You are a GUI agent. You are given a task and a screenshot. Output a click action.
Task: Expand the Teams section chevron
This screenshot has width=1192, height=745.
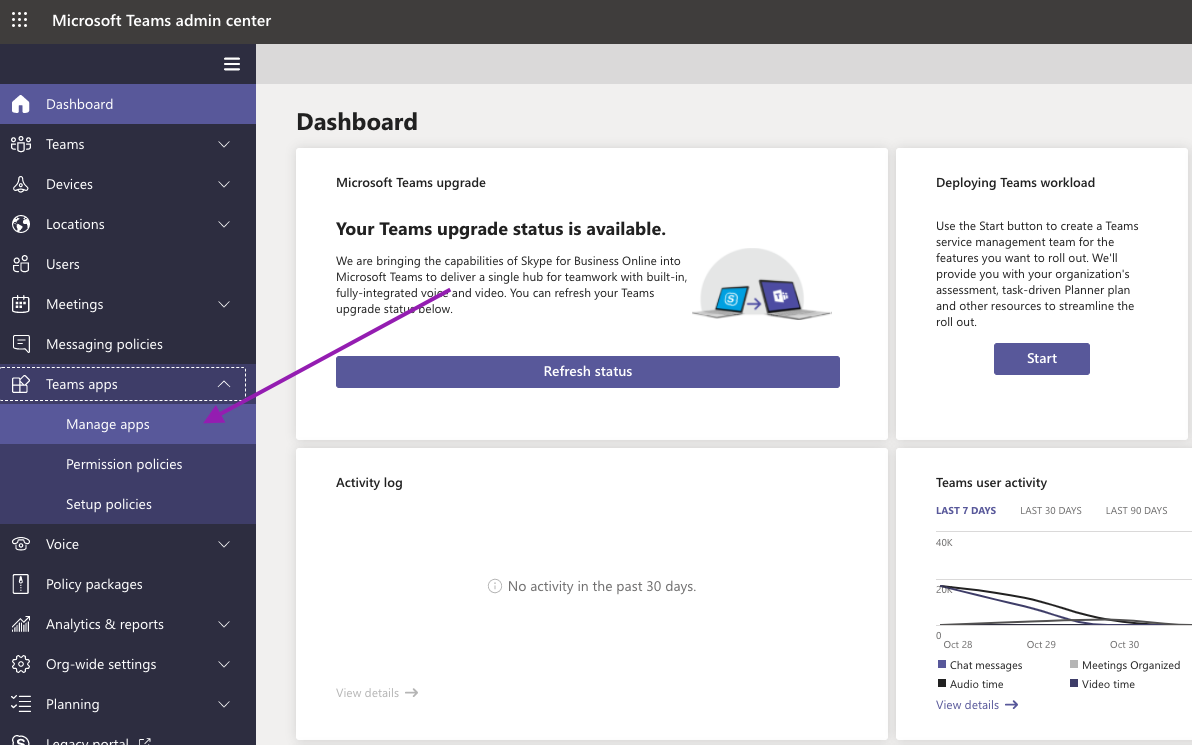click(x=224, y=144)
